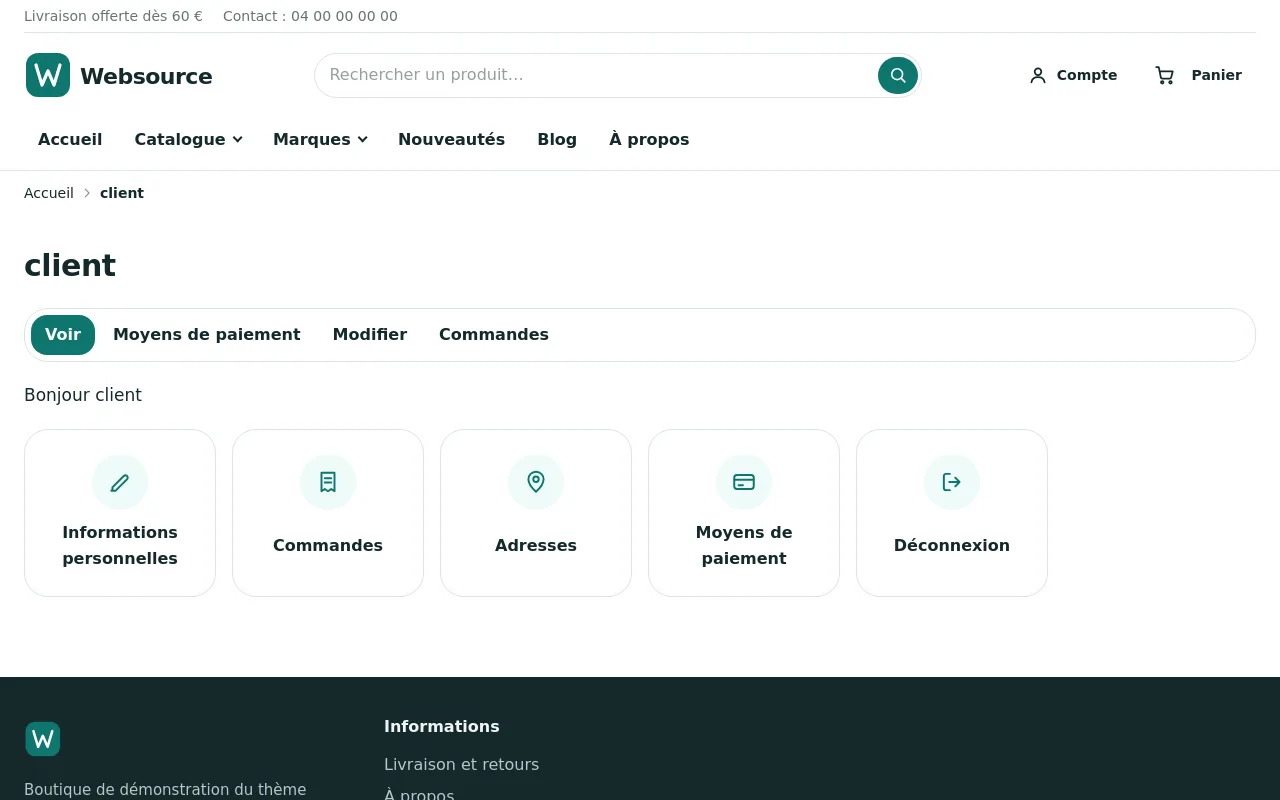The width and height of the screenshot is (1280, 800).
Task: Click the Moyens de paiement card label
Action: click(x=744, y=545)
